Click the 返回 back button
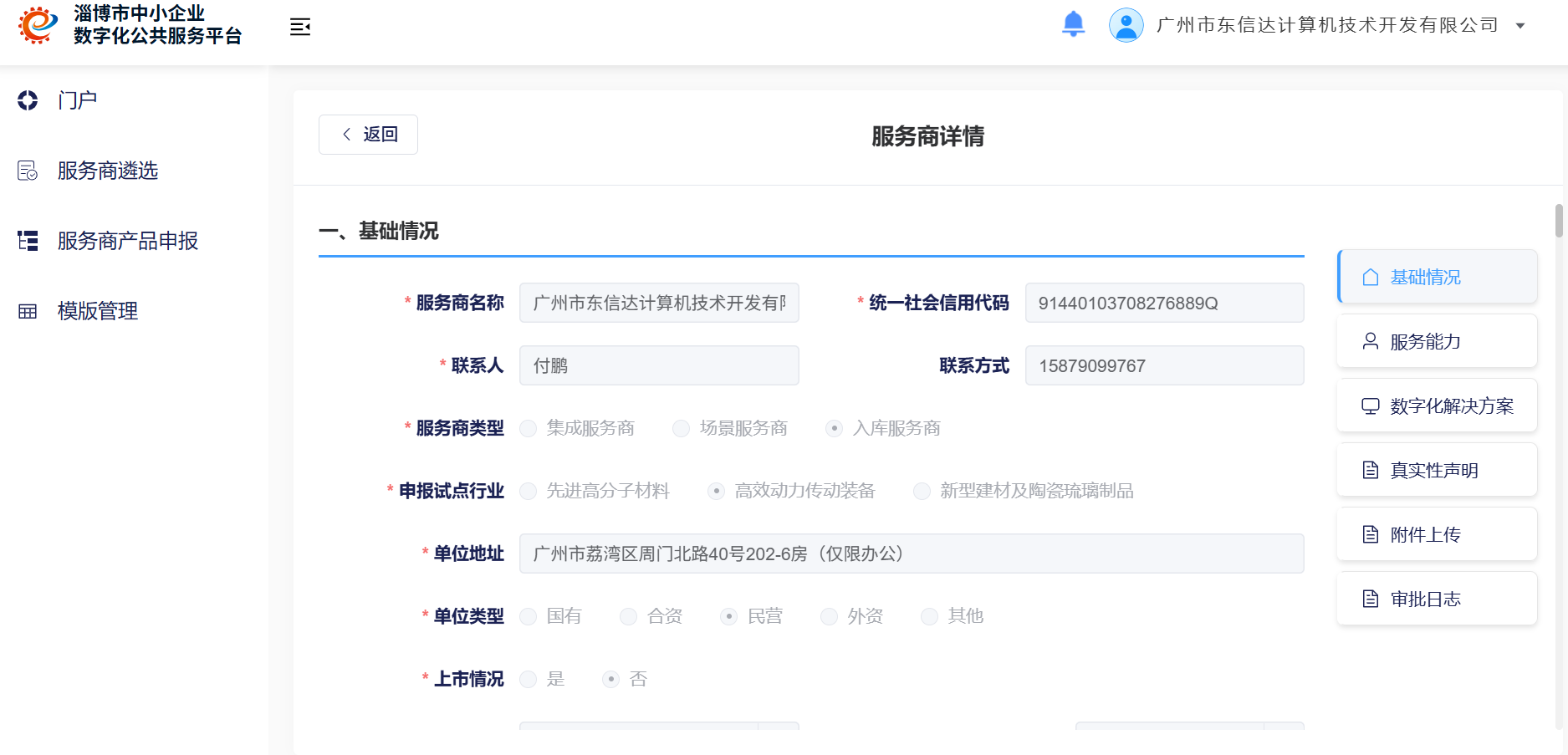Image resolution: width=1568 pixels, height=755 pixels. tap(368, 134)
